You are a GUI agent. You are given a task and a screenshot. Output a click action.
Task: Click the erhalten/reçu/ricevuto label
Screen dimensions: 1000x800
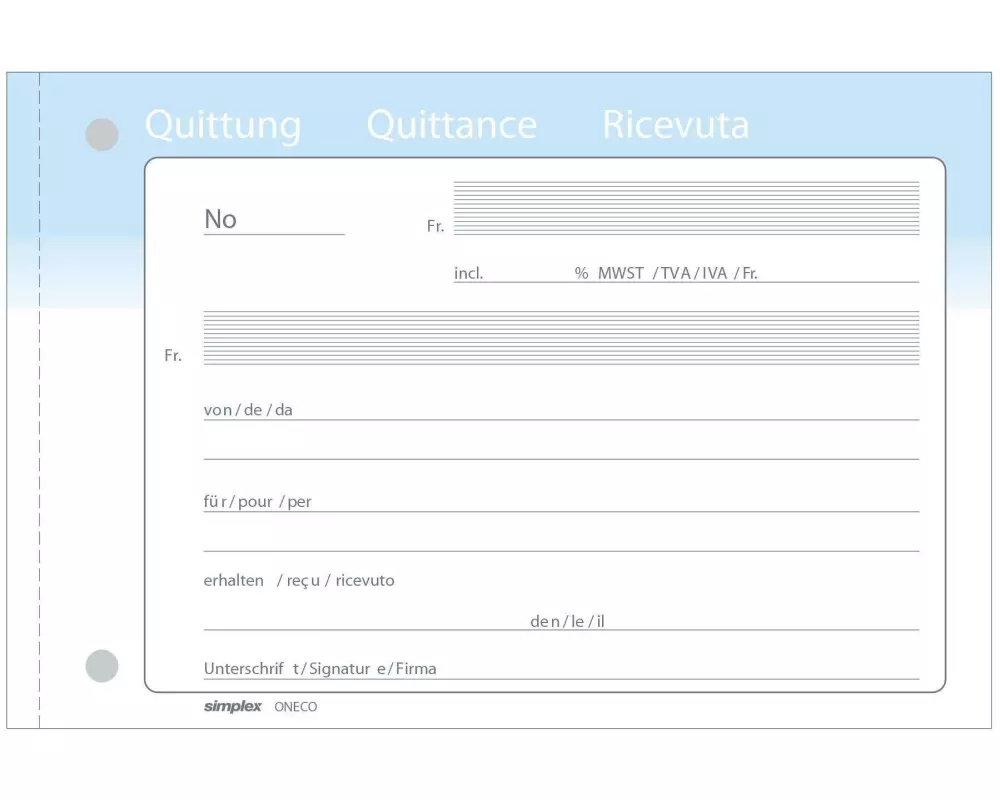pyautogui.click(x=298, y=581)
